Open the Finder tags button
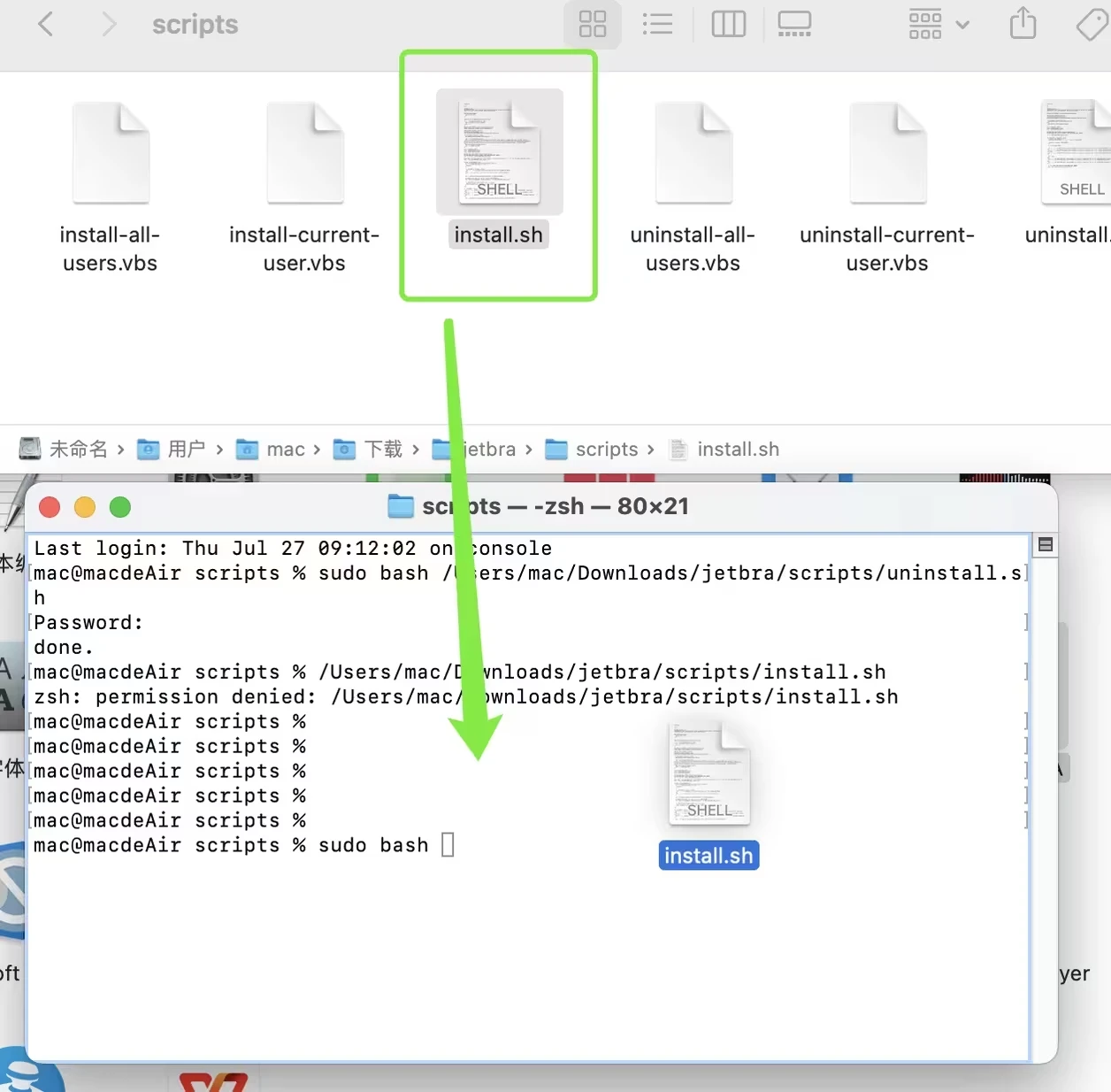This screenshot has height=1092, width=1111. [1092, 24]
